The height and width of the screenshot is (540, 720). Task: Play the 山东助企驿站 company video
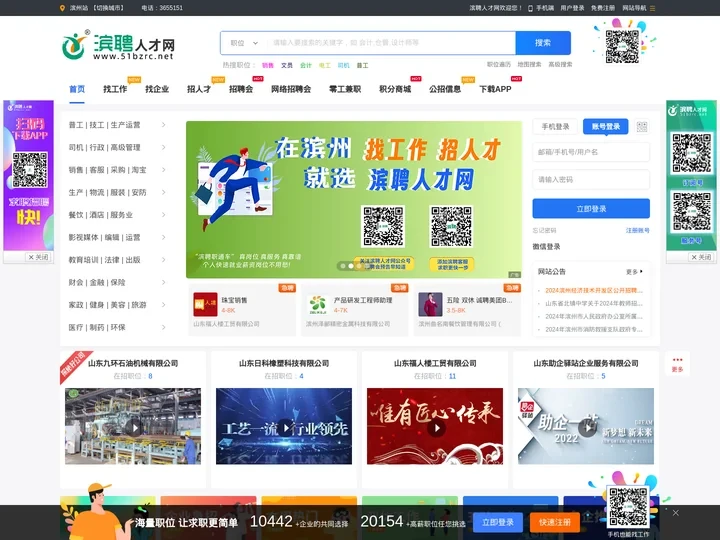[587, 428]
